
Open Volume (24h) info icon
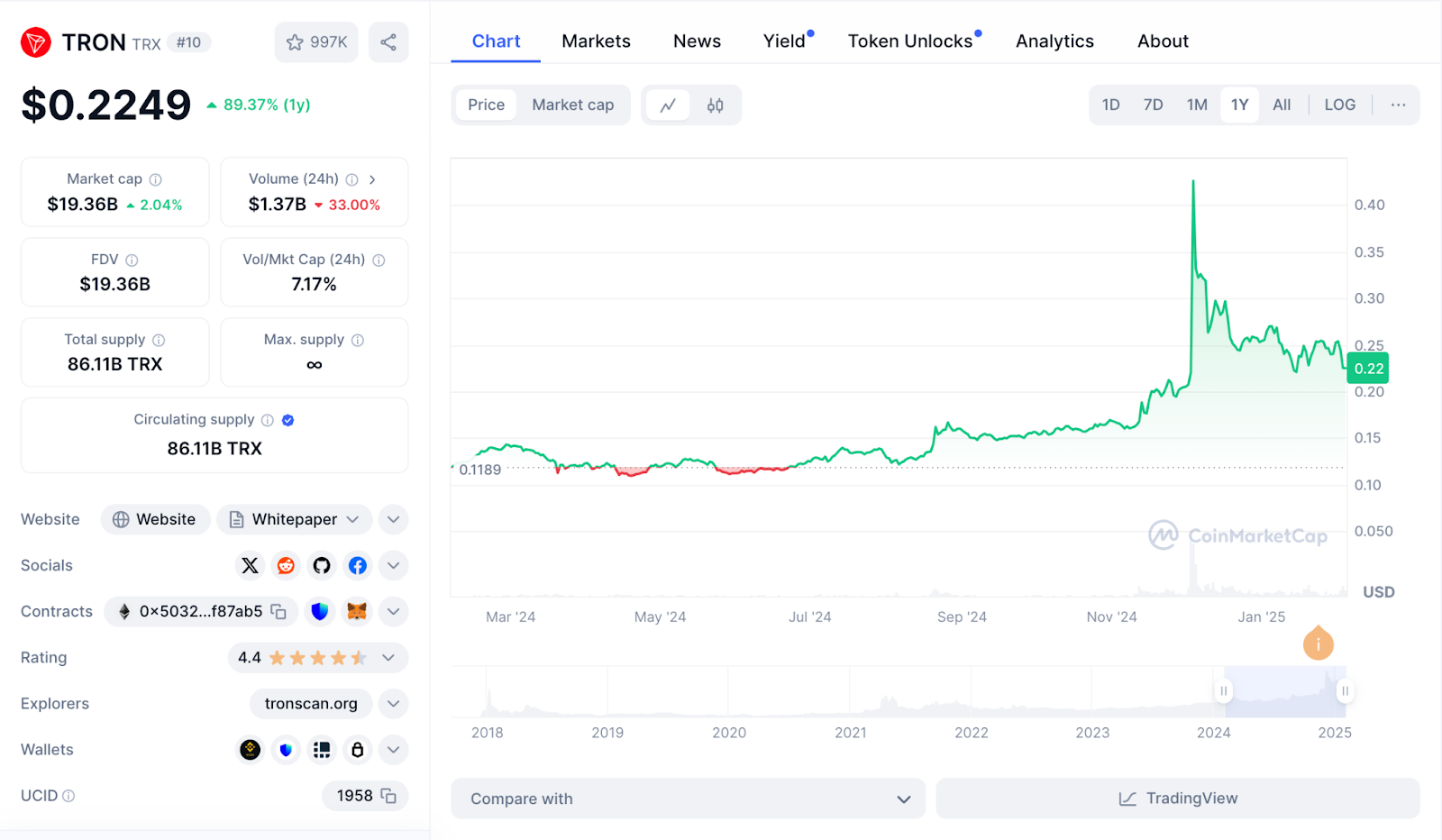tap(352, 179)
